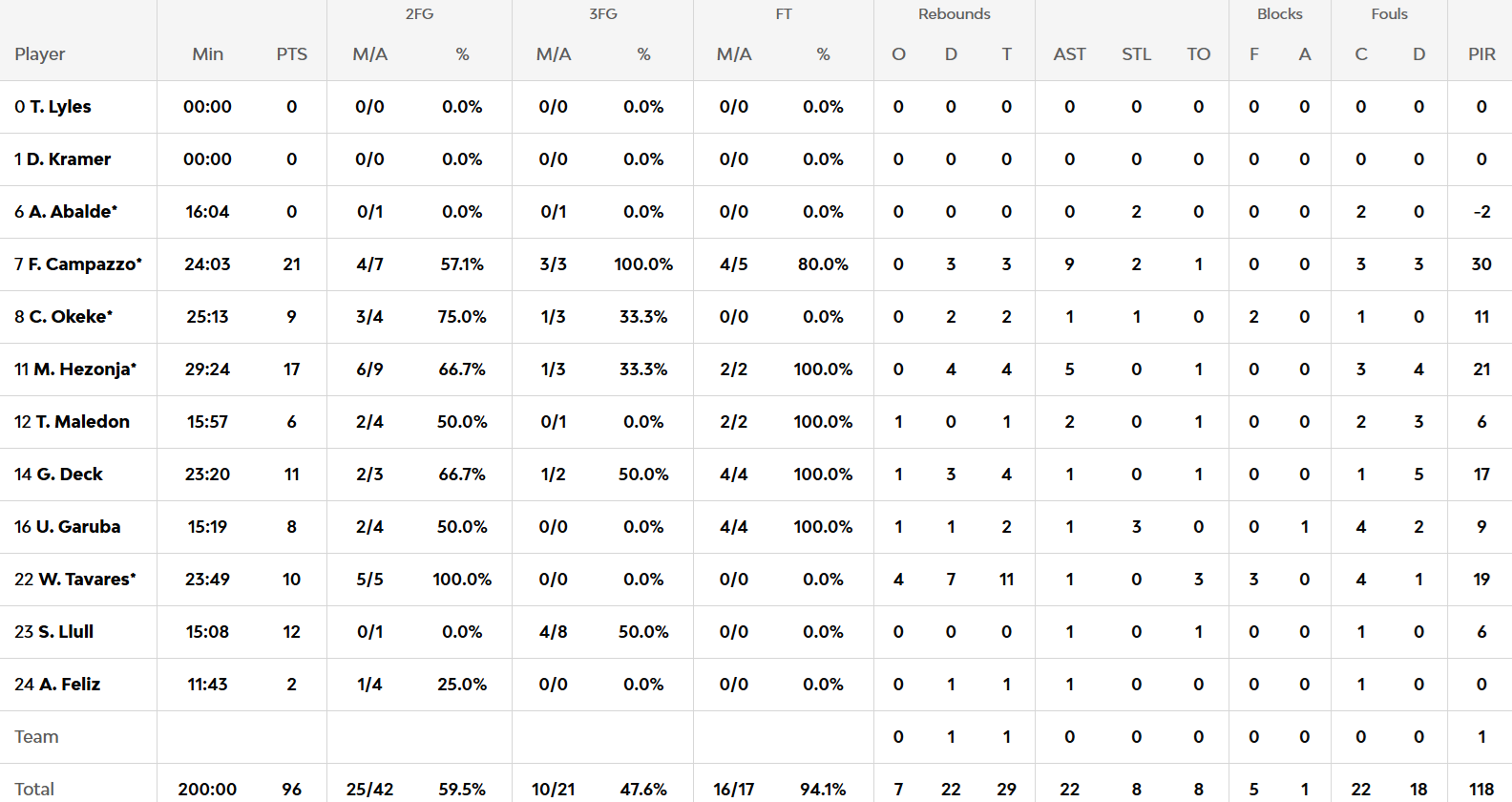
Task: Click the Rebounds group header
Action: 954,14
